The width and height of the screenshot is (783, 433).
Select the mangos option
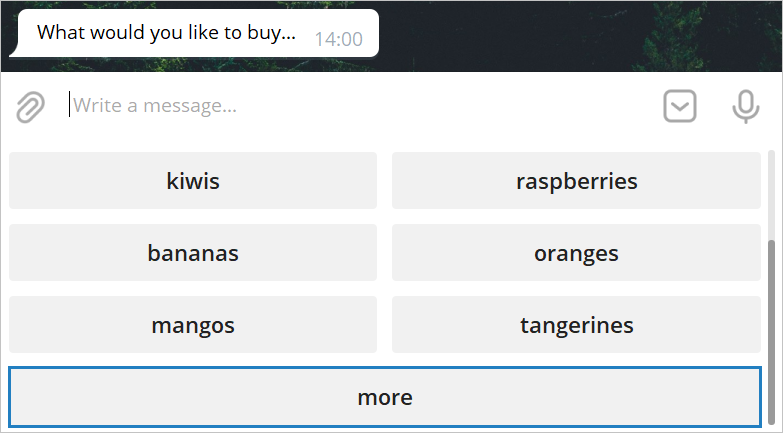point(193,325)
